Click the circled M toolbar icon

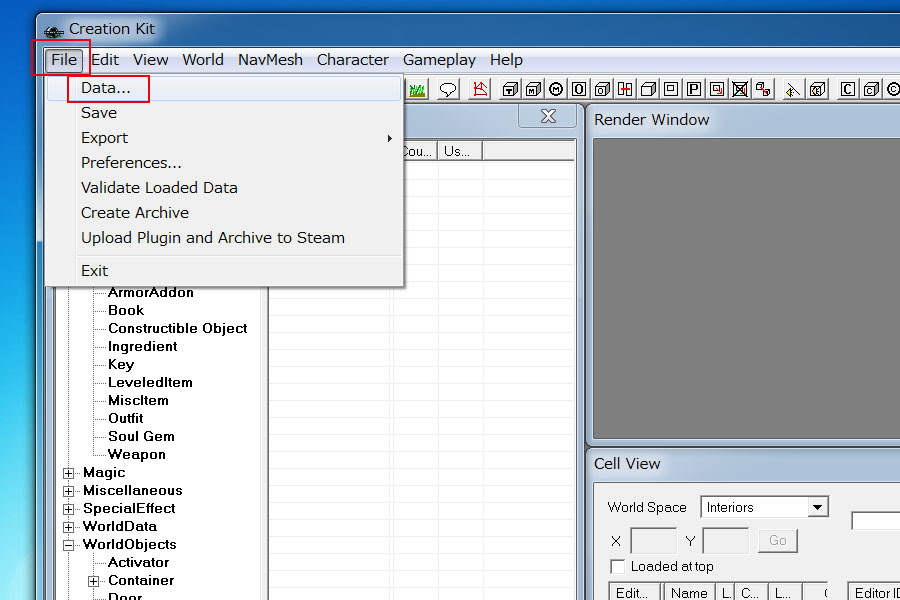(556, 90)
